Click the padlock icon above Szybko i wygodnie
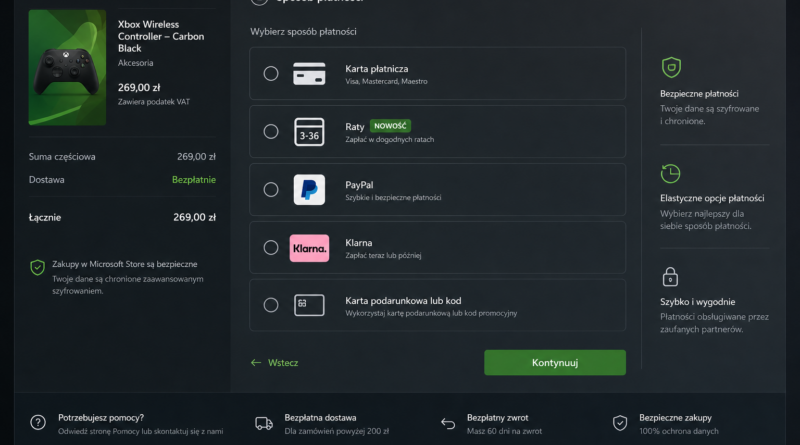Screen dimensions: 800x445 pyautogui.click(x=670, y=277)
